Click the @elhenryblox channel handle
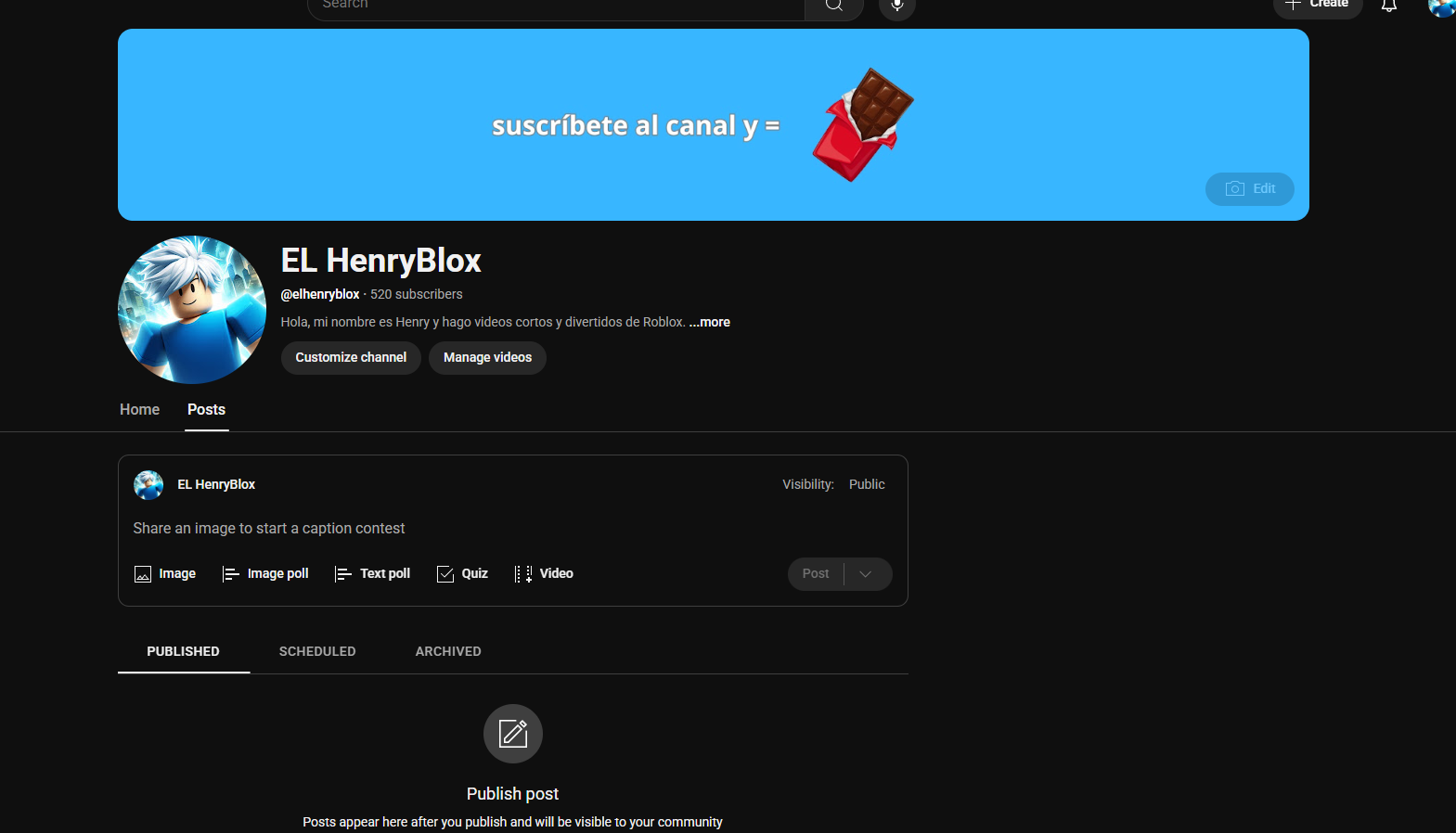The width and height of the screenshot is (1456, 833). click(x=320, y=294)
